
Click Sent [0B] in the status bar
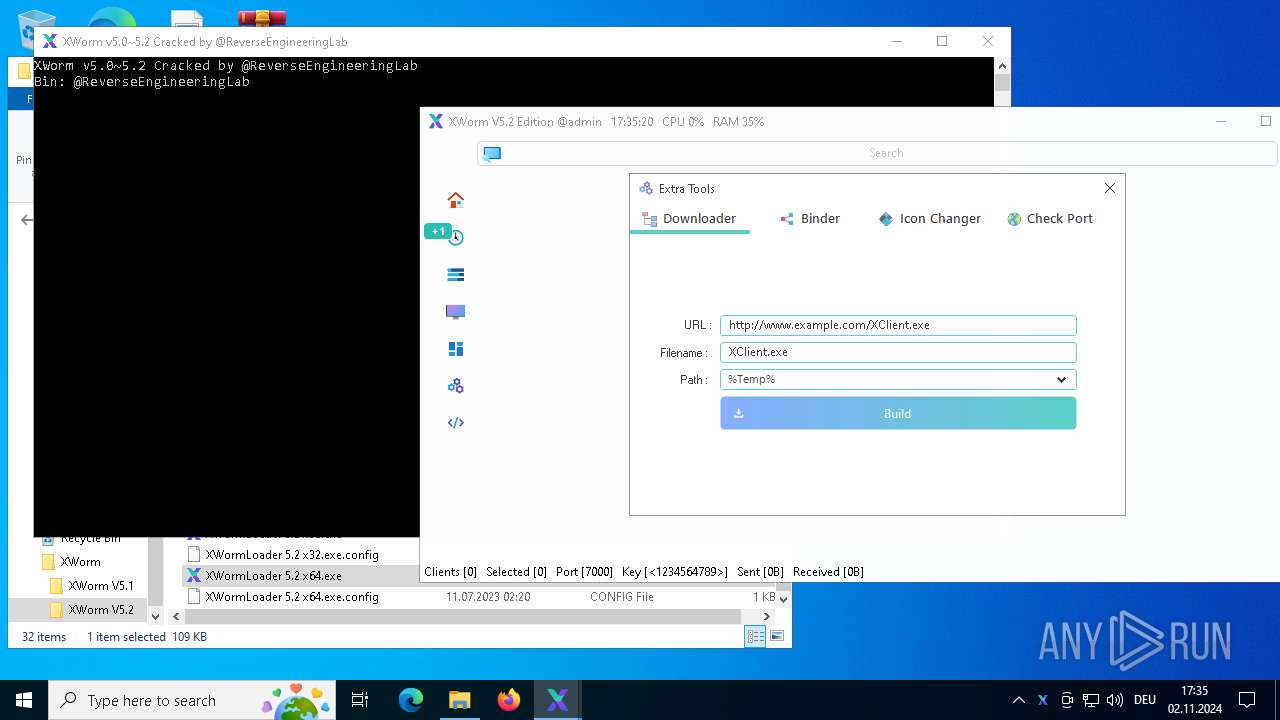[760, 572]
